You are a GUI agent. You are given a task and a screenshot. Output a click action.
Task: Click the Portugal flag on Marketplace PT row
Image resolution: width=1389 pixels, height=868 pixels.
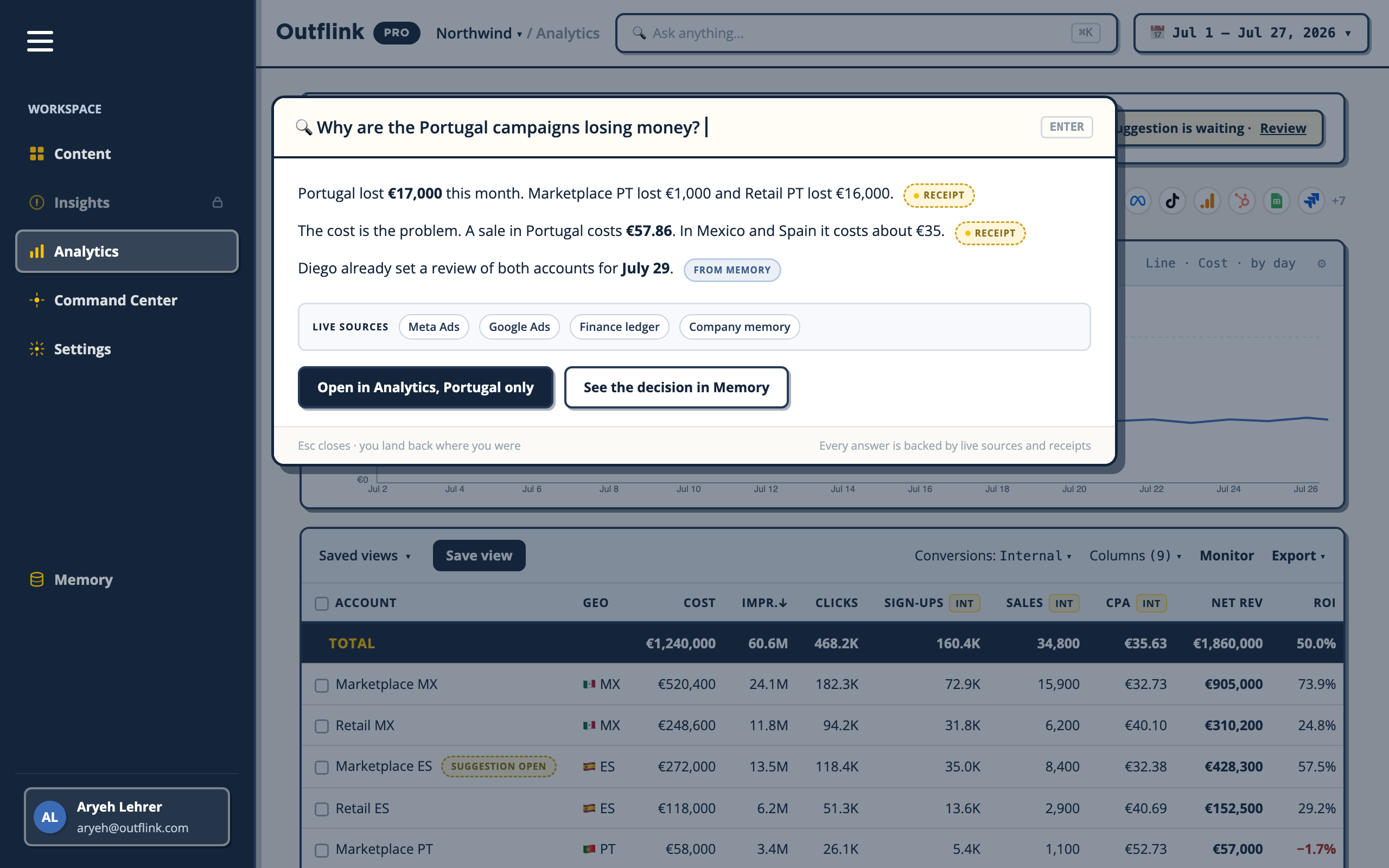tap(589, 849)
